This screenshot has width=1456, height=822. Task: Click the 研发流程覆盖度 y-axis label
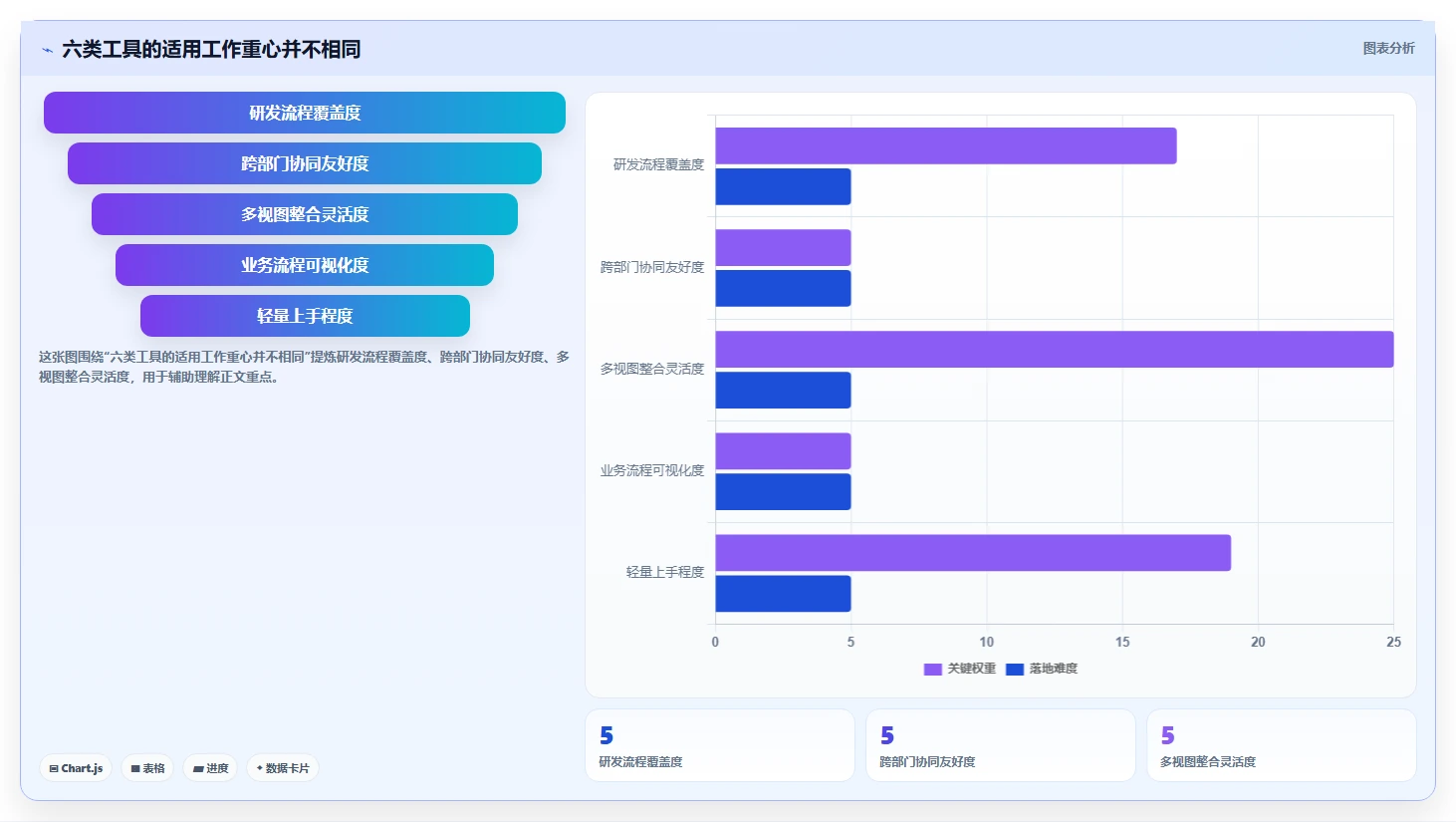[658, 165]
